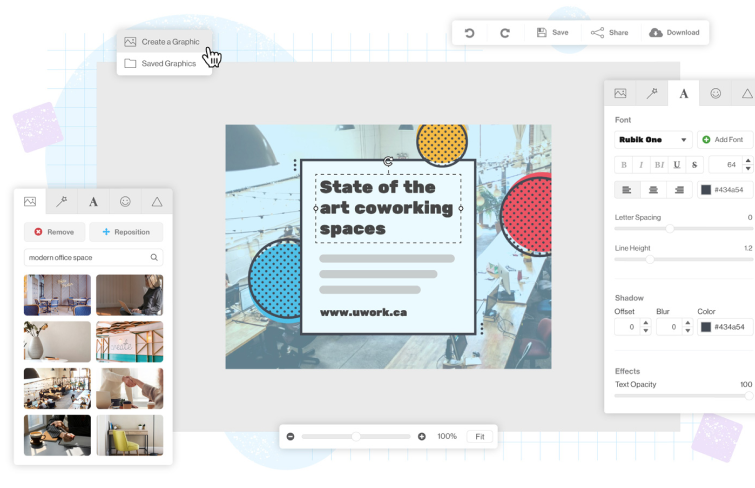Select create sign office thumbnail
755x488 pixels.
coord(130,342)
